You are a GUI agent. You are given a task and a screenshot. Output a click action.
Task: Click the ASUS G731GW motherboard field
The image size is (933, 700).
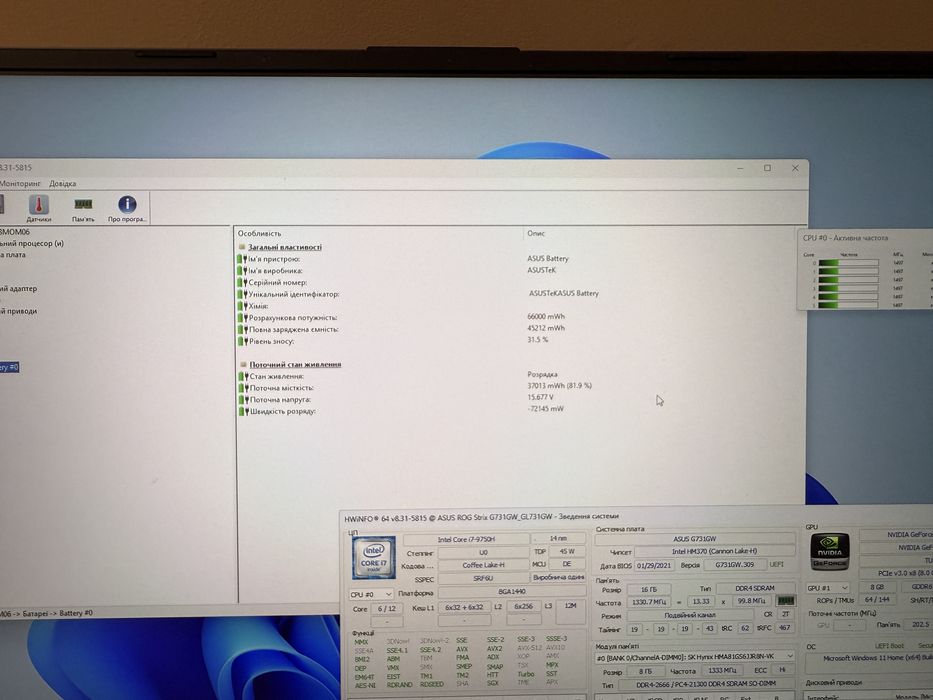pyautogui.click(x=694, y=539)
